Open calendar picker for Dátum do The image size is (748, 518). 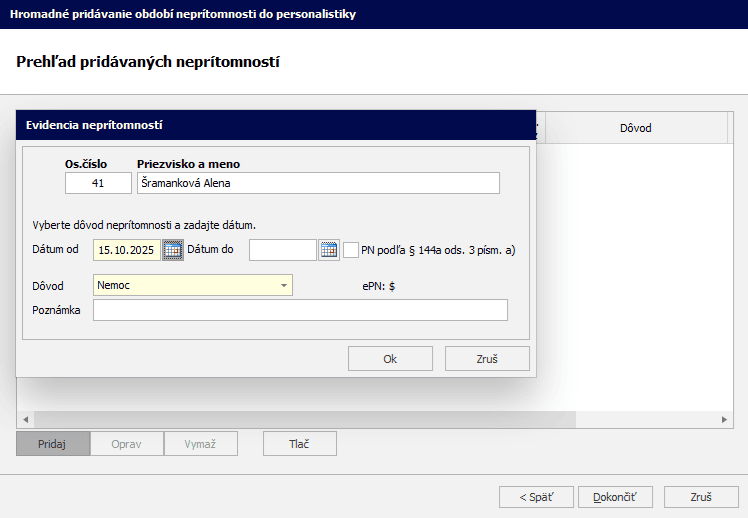pos(329,250)
